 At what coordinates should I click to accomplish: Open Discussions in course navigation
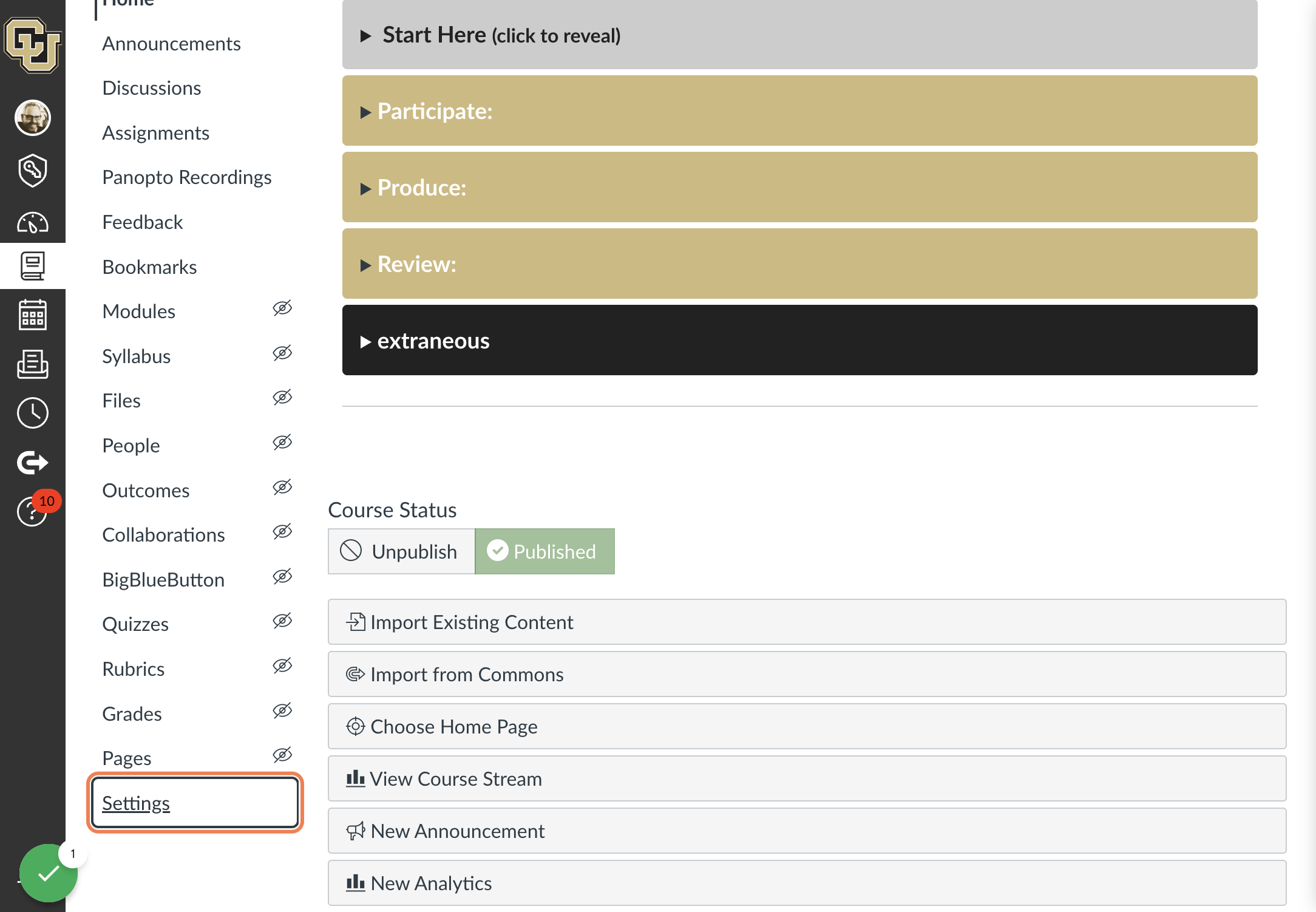pyautogui.click(x=152, y=88)
